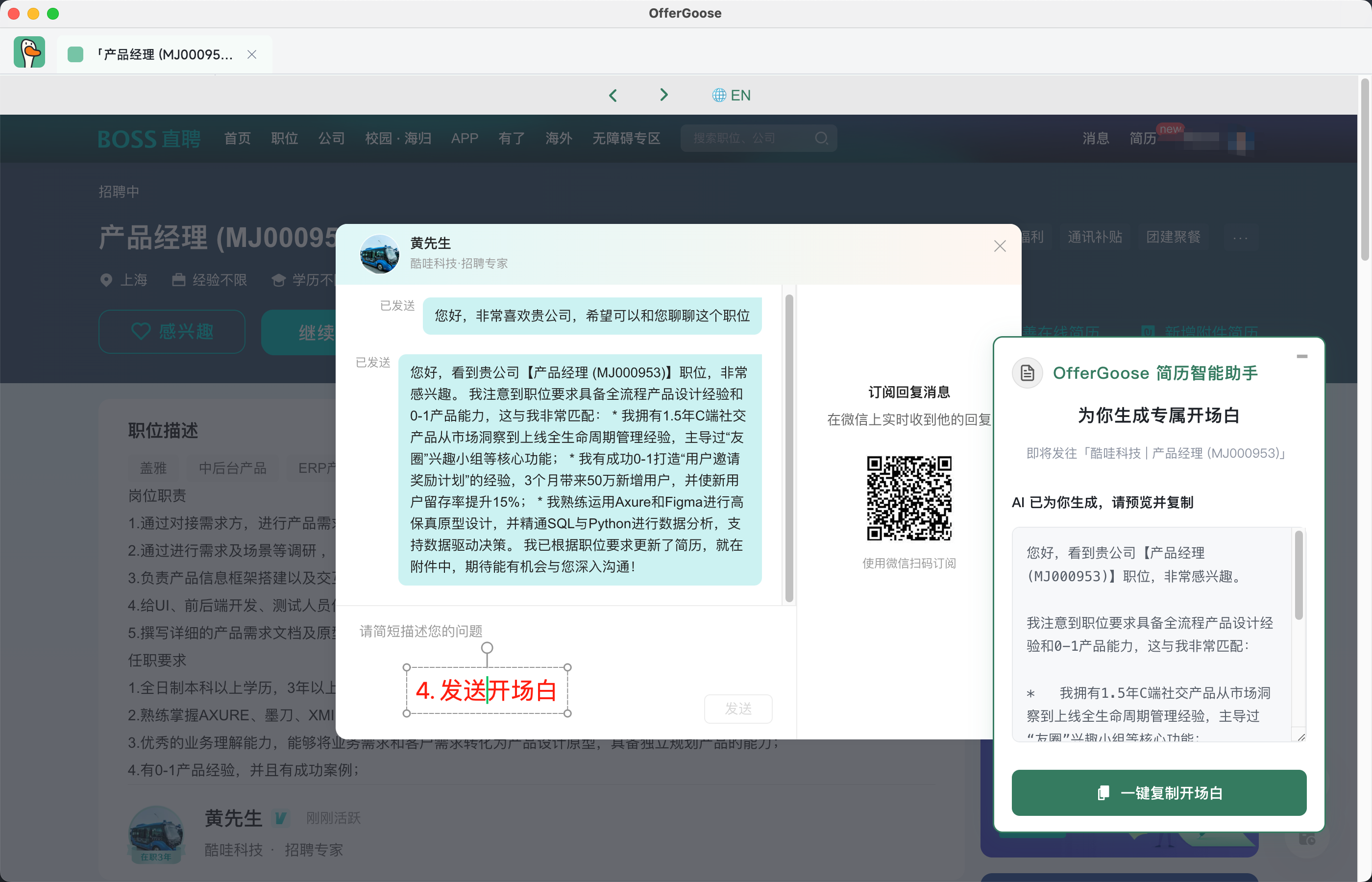Screen dimensions: 1372x882
Task: Minimize the OfferGoose assistant panel
Action: (x=1301, y=356)
